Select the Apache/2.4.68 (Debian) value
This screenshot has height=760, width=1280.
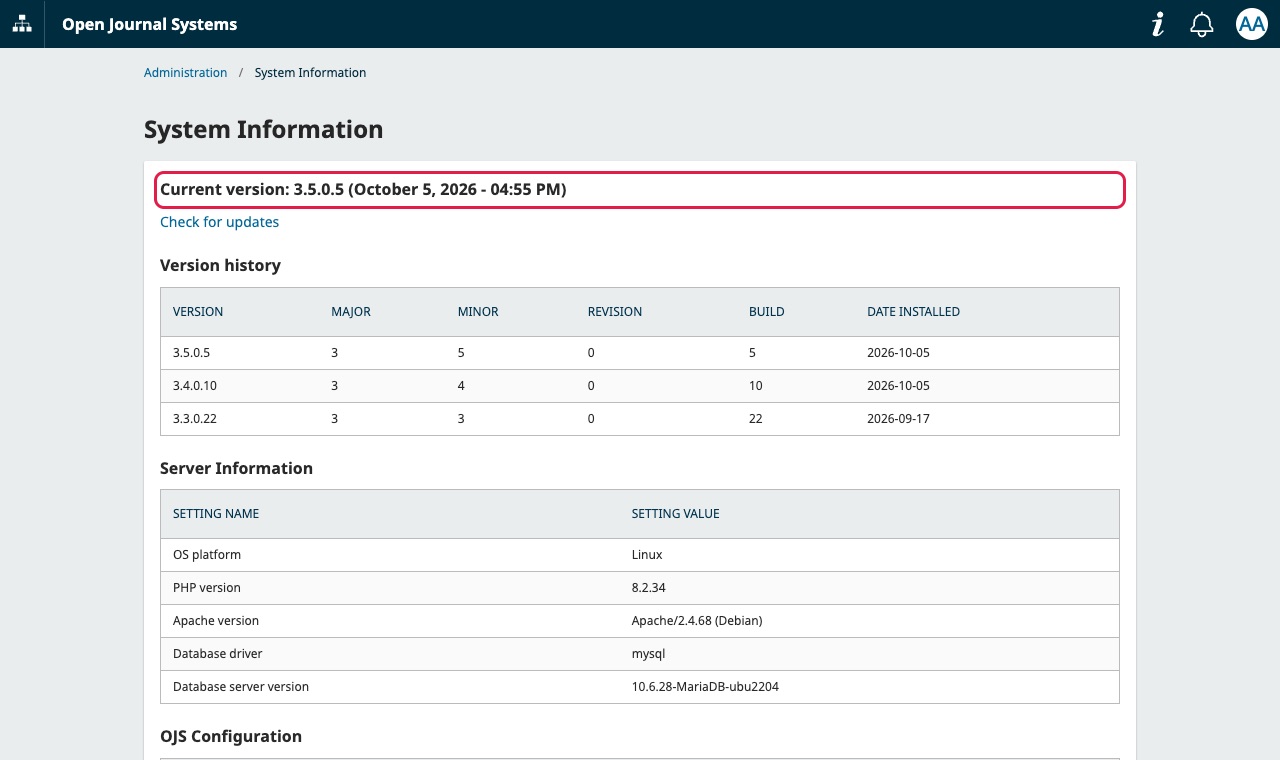pyautogui.click(x=697, y=621)
